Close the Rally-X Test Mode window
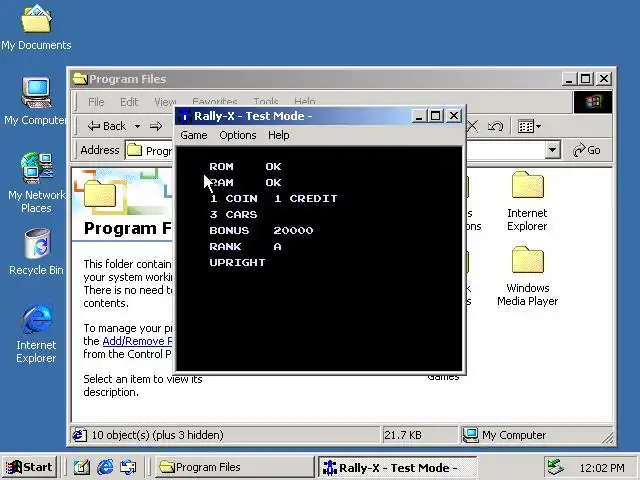The image size is (640, 480). (454, 116)
